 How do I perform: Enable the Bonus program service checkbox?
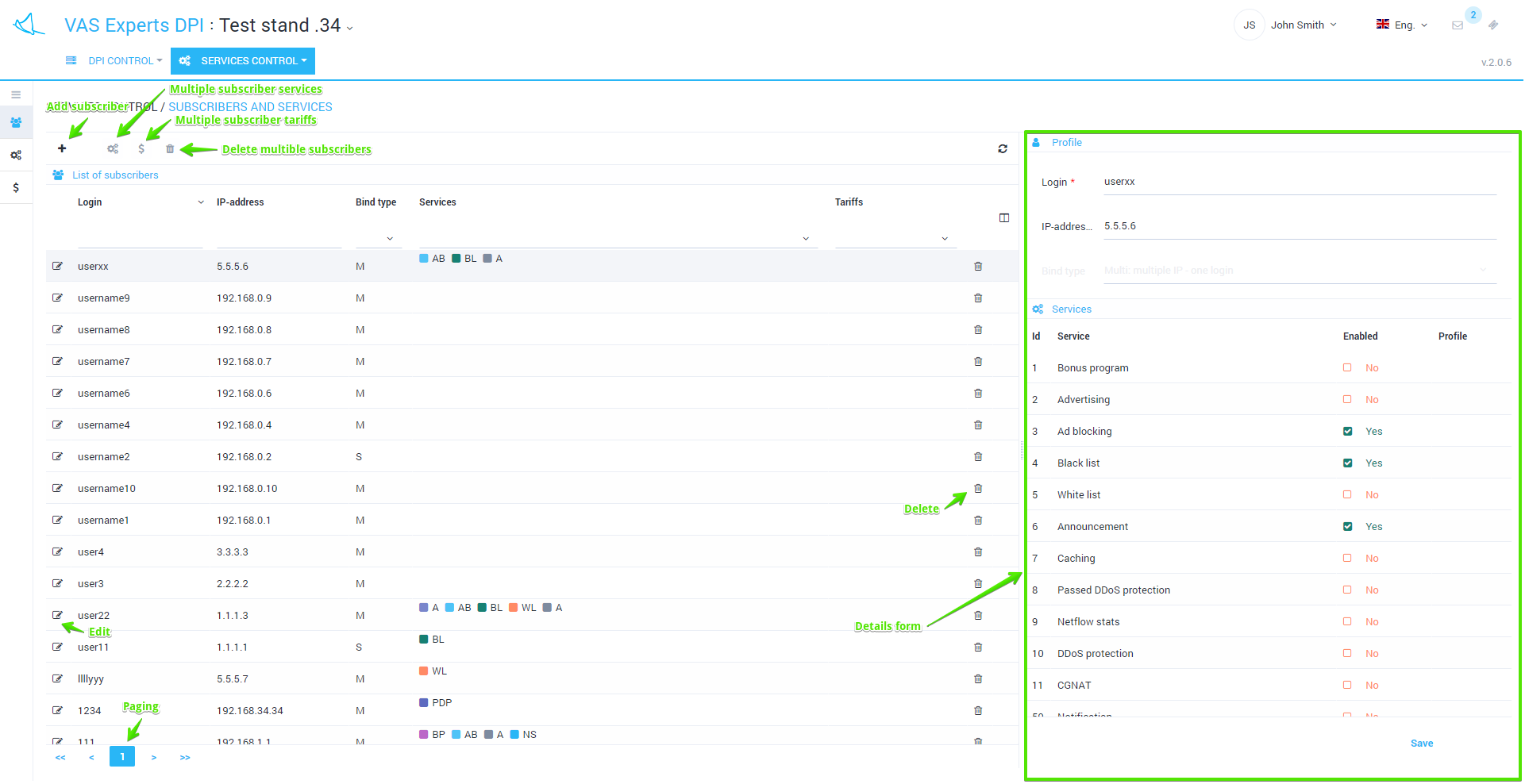pos(1347,367)
